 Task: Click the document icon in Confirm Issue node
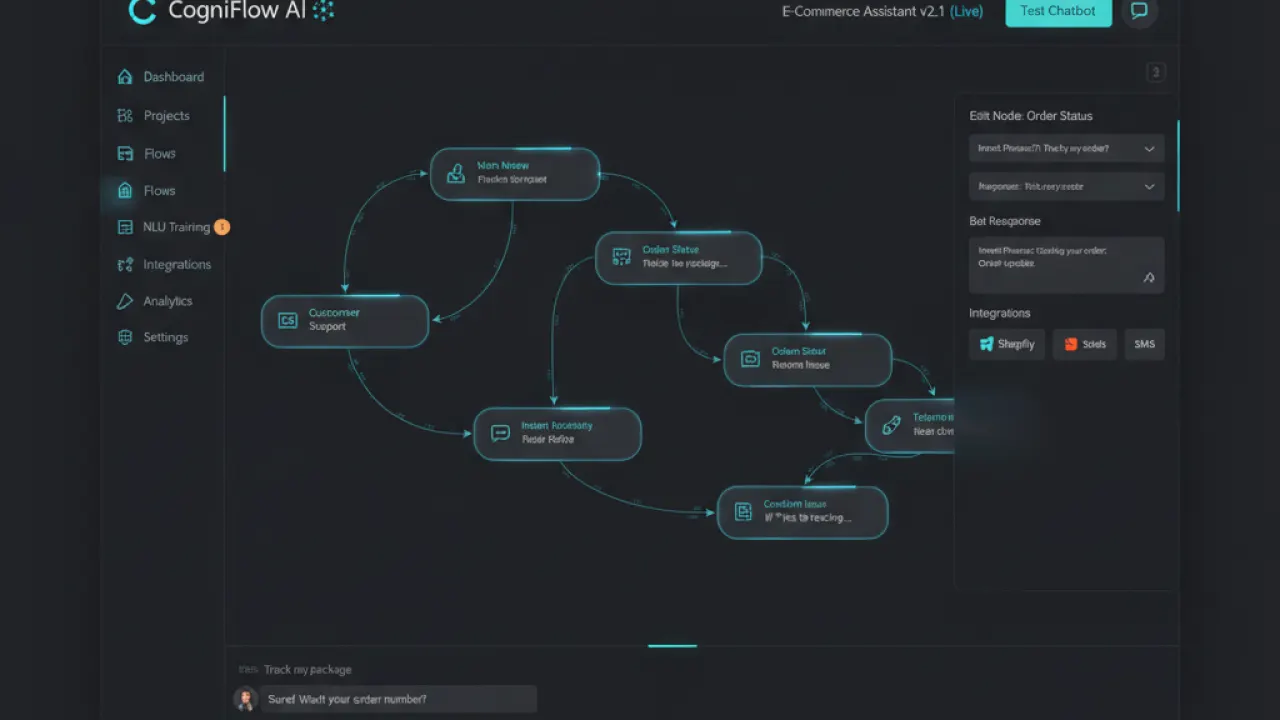point(743,512)
